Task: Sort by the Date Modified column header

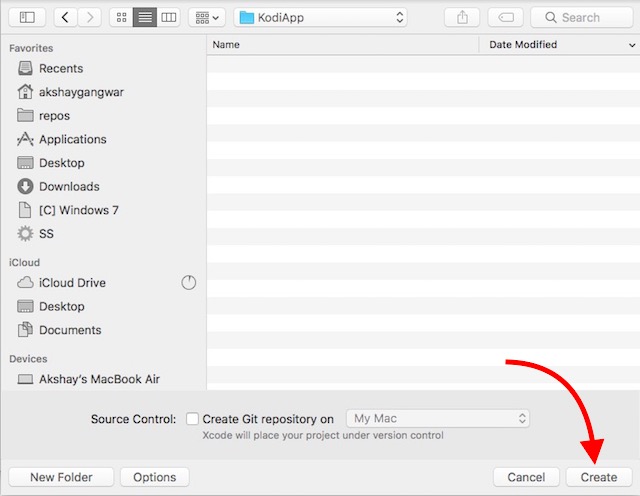Action: tap(523, 44)
